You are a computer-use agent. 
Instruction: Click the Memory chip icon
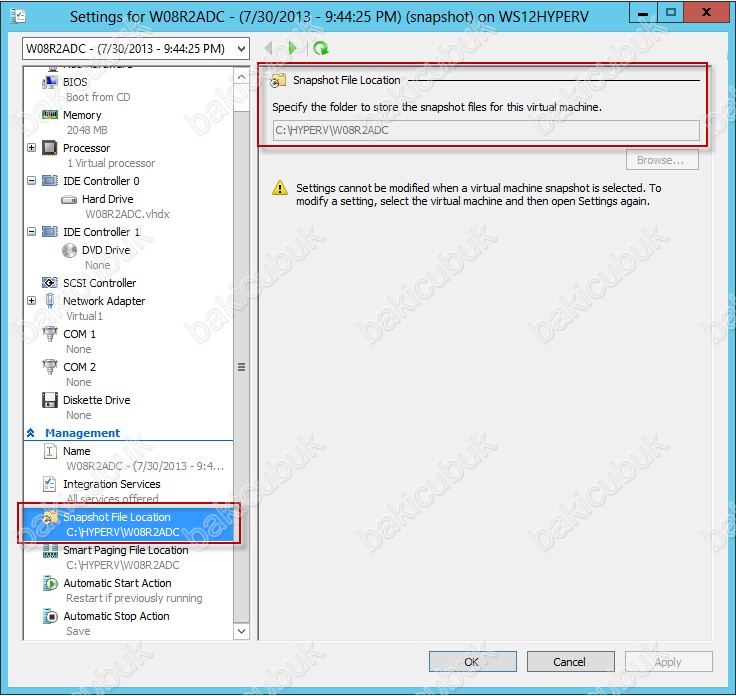coord(50,115)
